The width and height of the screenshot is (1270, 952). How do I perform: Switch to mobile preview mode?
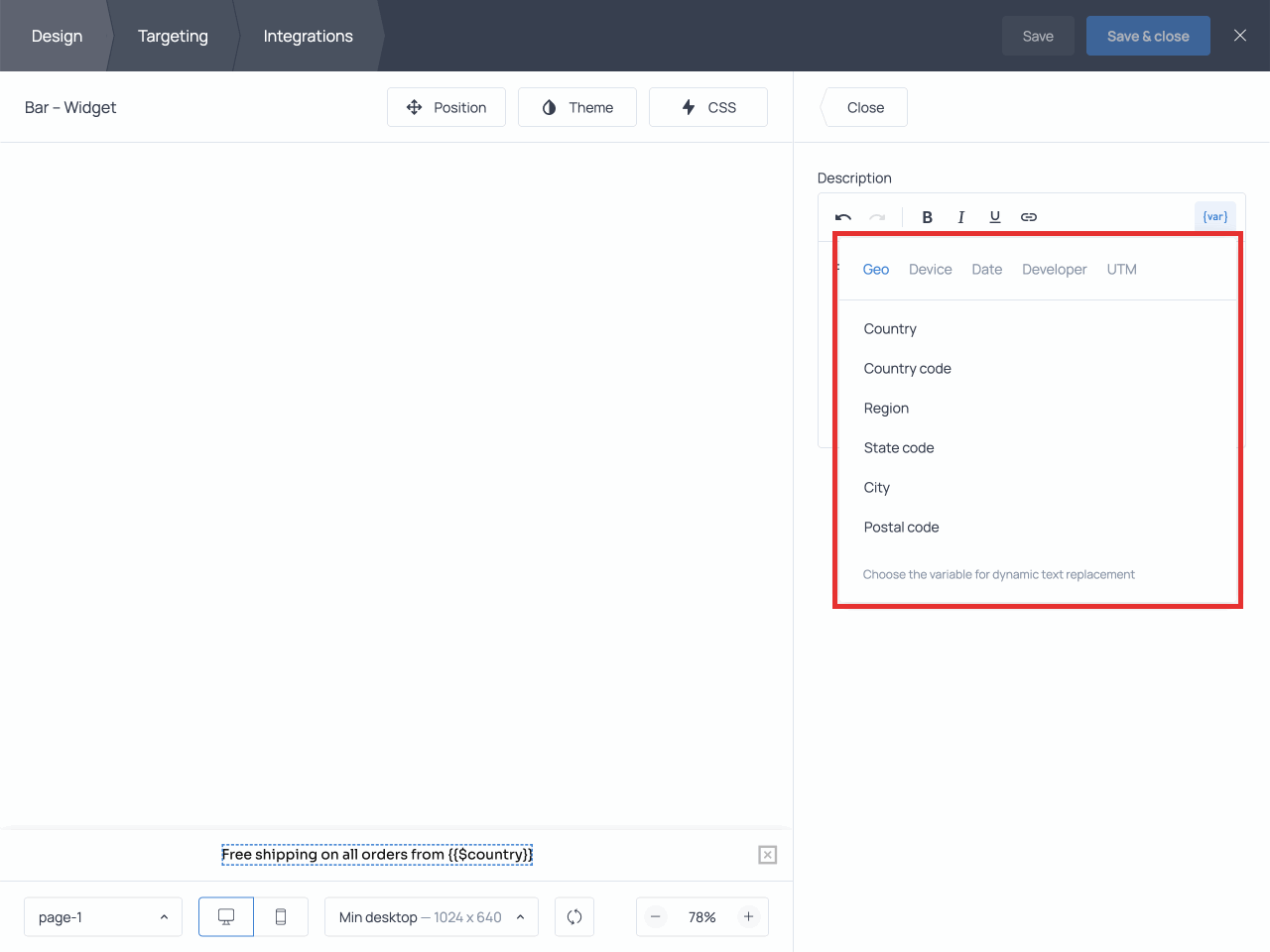tap(281, 917)
